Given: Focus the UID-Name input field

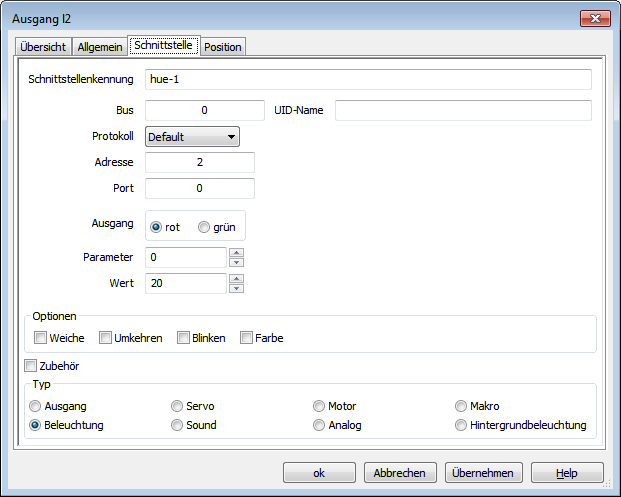Looking at the screenshot, I should tap(463, 110).
